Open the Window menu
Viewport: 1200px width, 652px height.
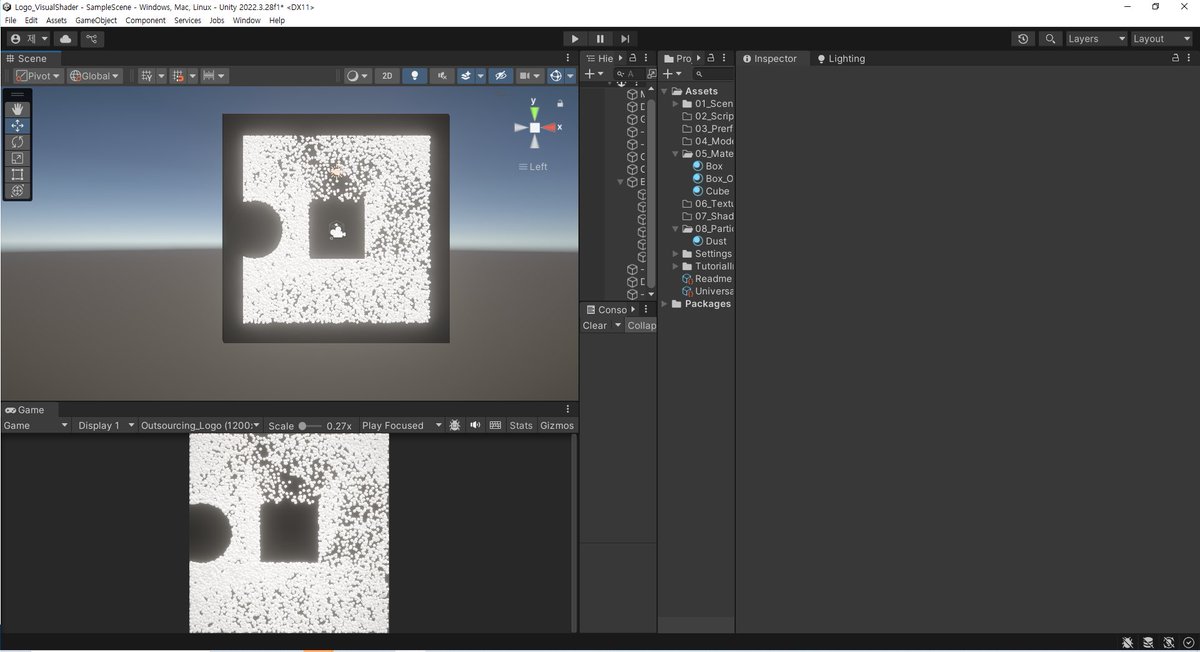pos(246,20)
